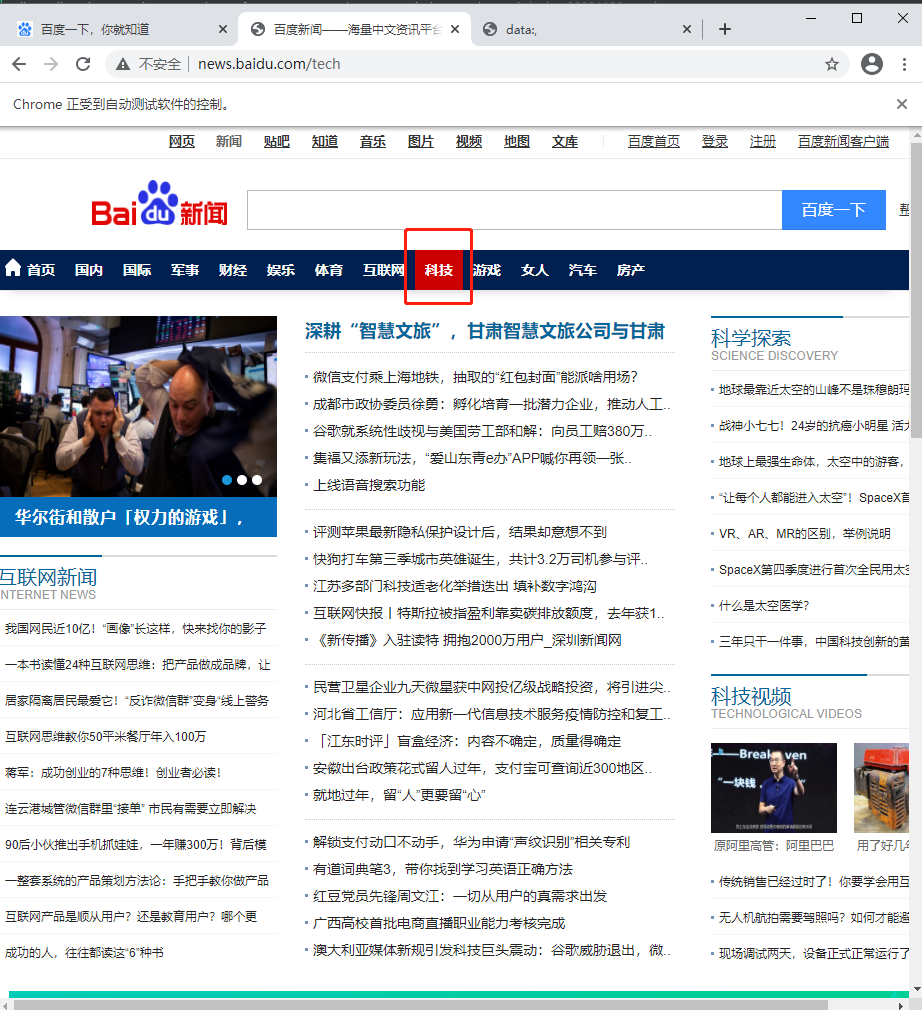The width and height of the screenshot is (922, 1010).
Task: Open the Wall Street traders carousel image
Action: 139,406
